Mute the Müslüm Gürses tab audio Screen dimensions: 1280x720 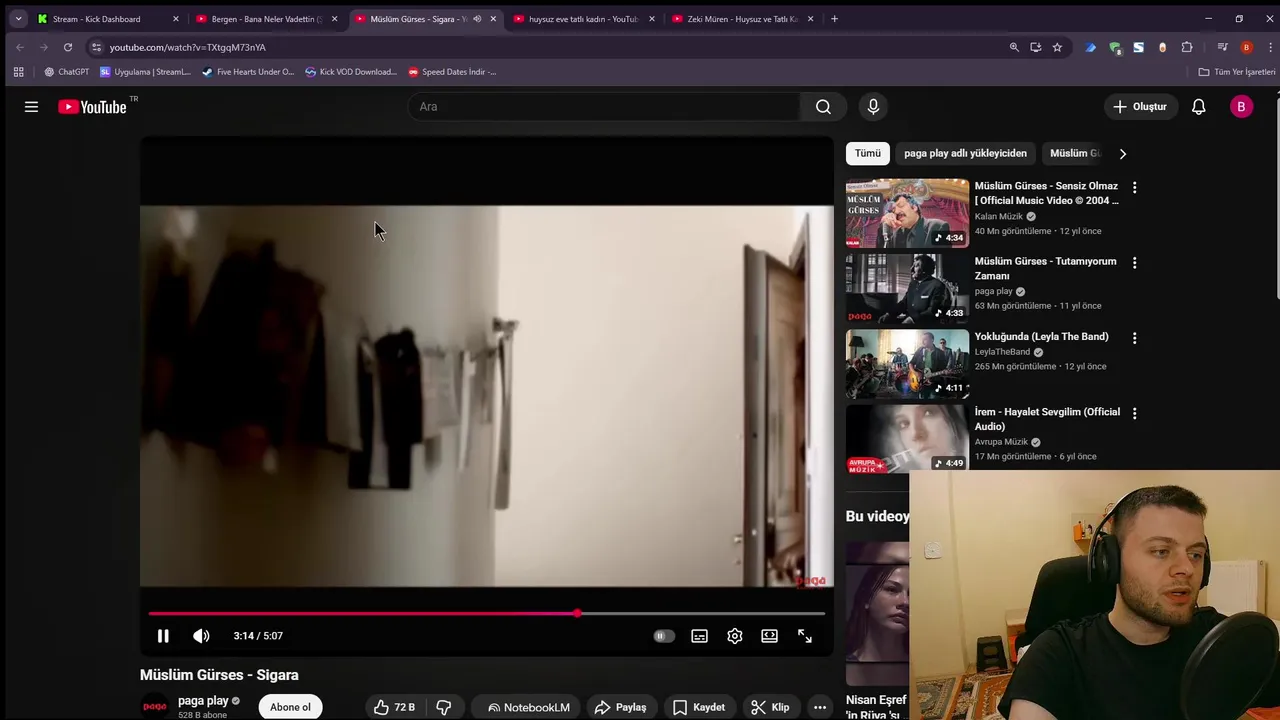(477, 19)
